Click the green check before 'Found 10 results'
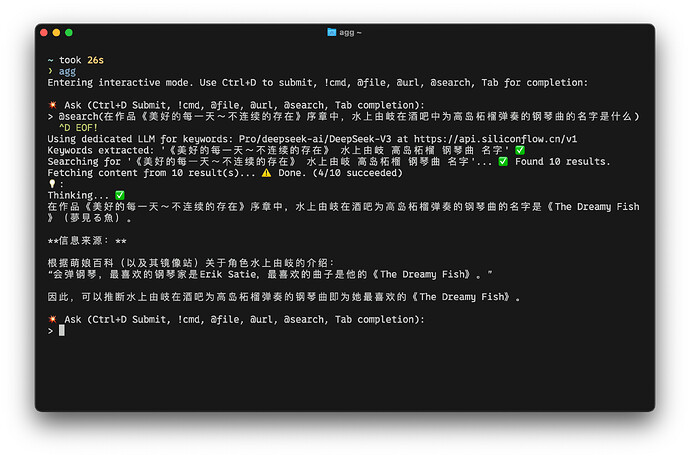 tap(503, 161)
